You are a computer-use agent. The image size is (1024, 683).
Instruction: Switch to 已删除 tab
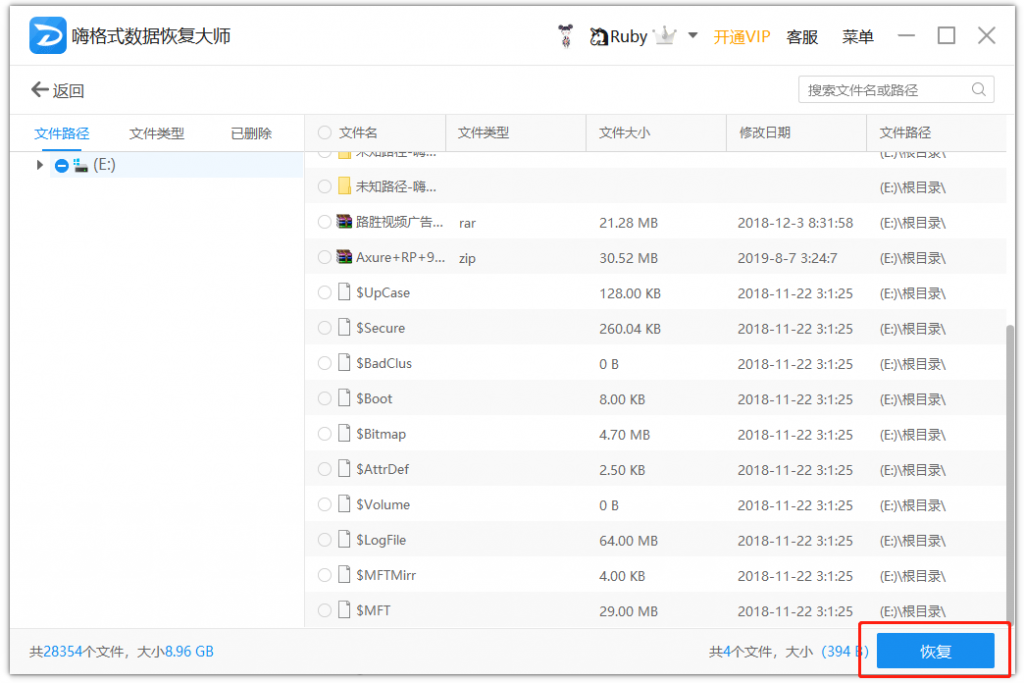click(251, 133)
